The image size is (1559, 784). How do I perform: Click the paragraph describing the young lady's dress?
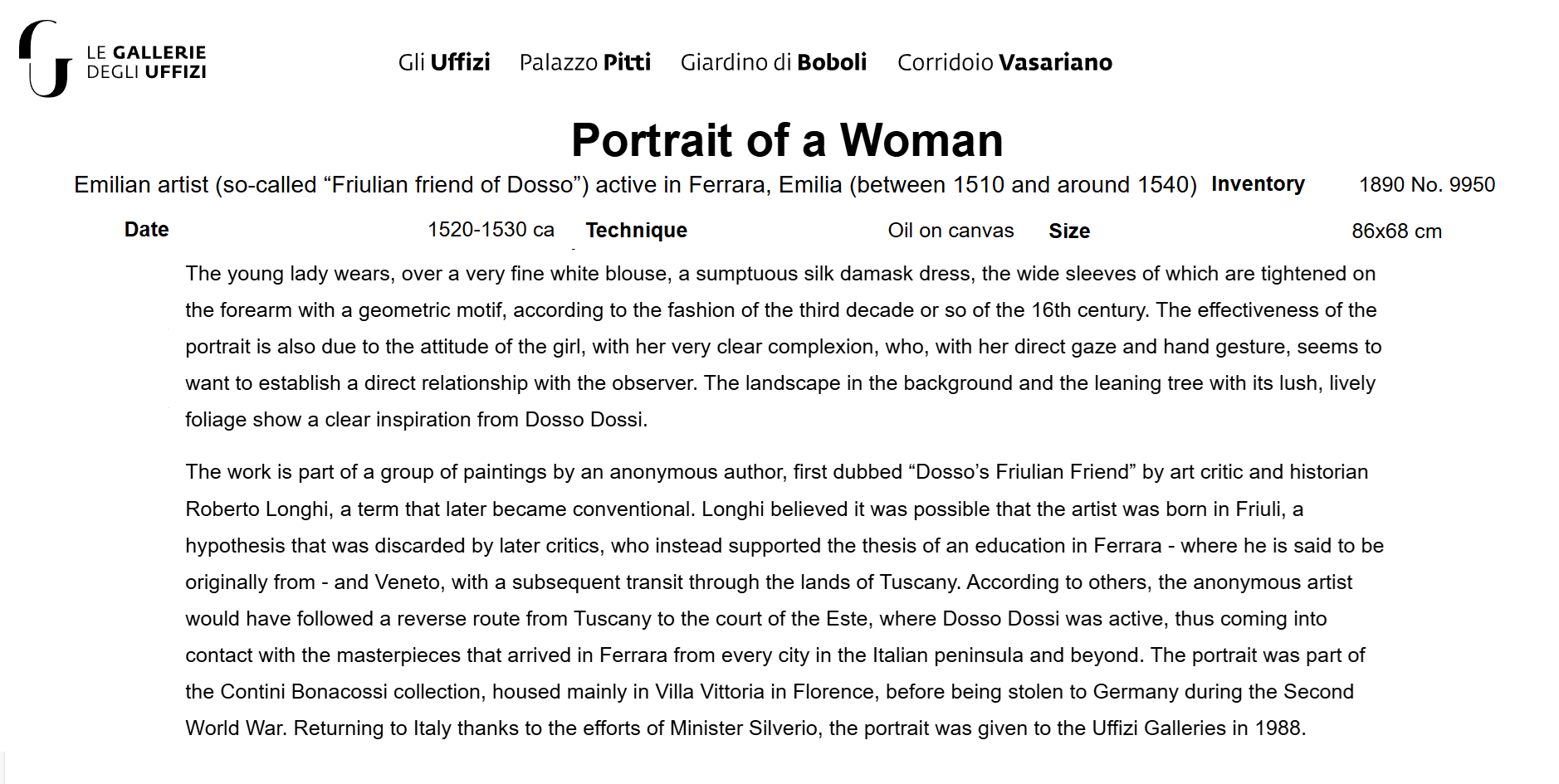tap(780, 346)
